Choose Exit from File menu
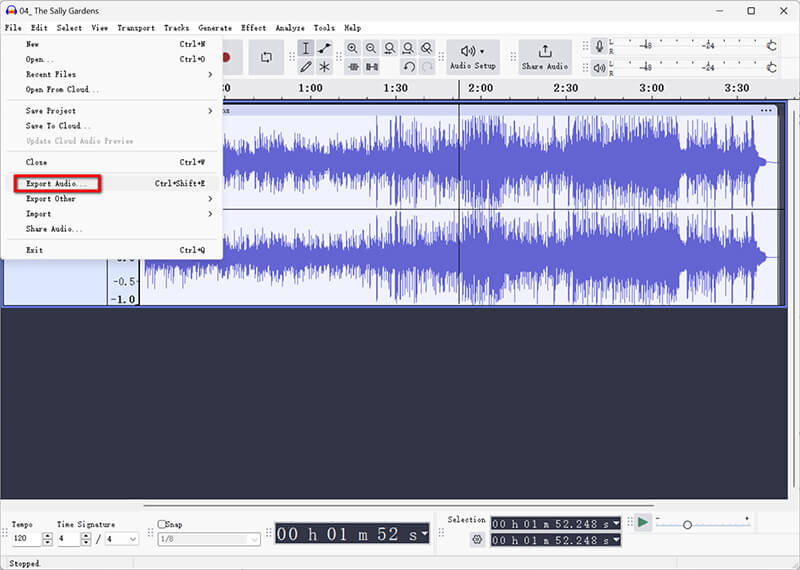Image resolution: width=800 pixels, height=570 pixels. [117, 250]
